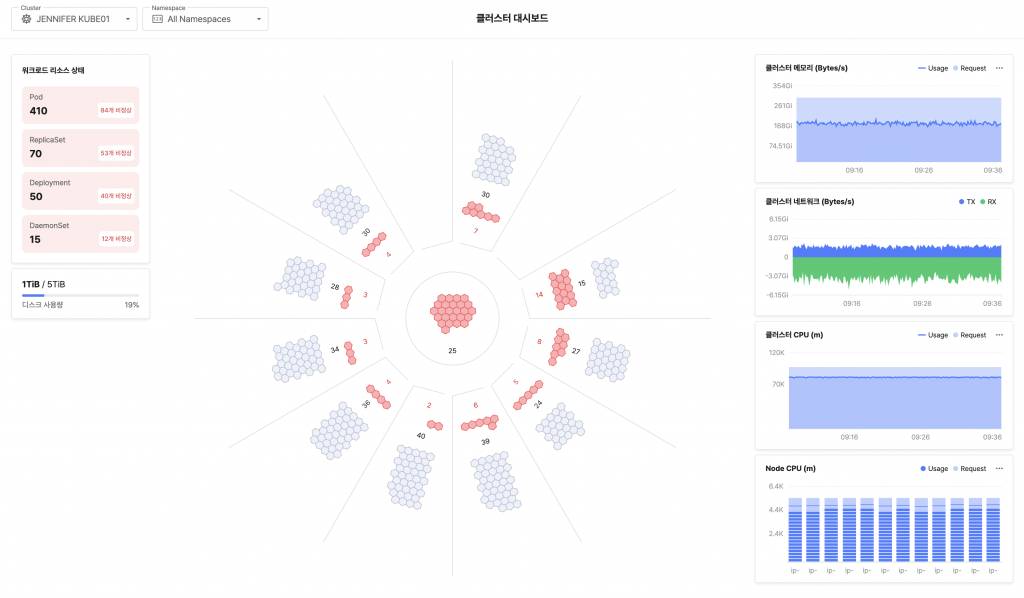Toggle Request legend in 클러스터 CPU chart
The image size is (1024, 598).
point(970,335)
